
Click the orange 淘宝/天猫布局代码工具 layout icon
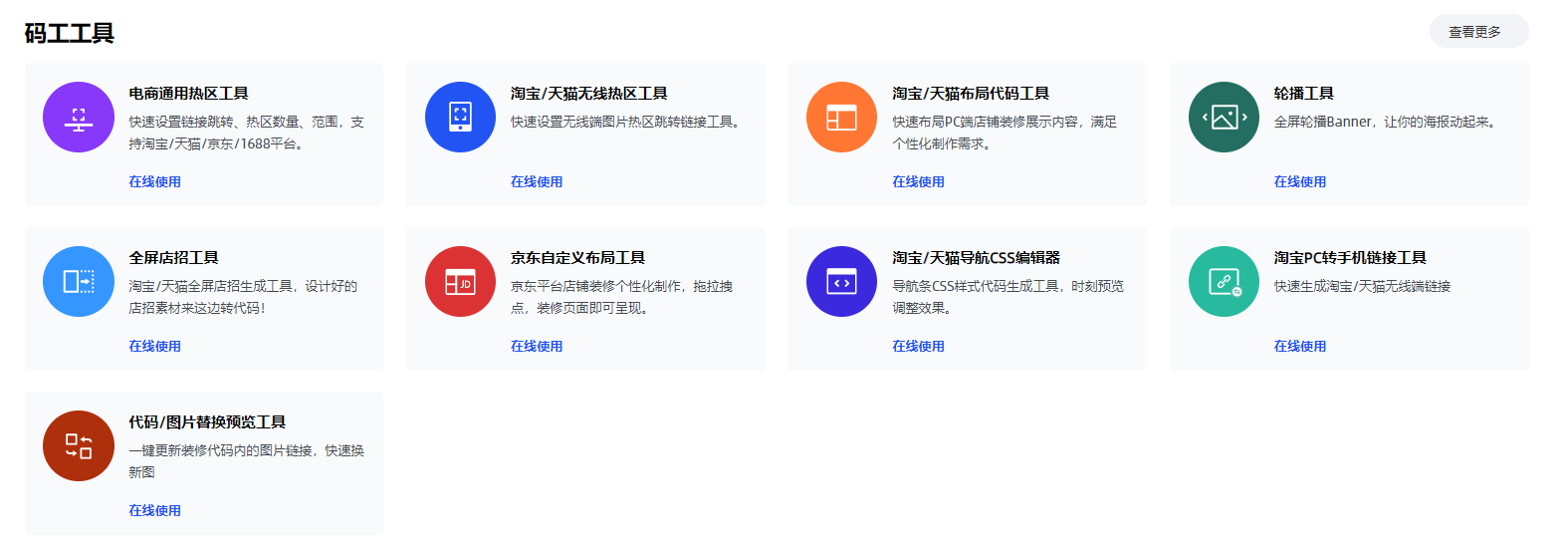coord(841,118)
